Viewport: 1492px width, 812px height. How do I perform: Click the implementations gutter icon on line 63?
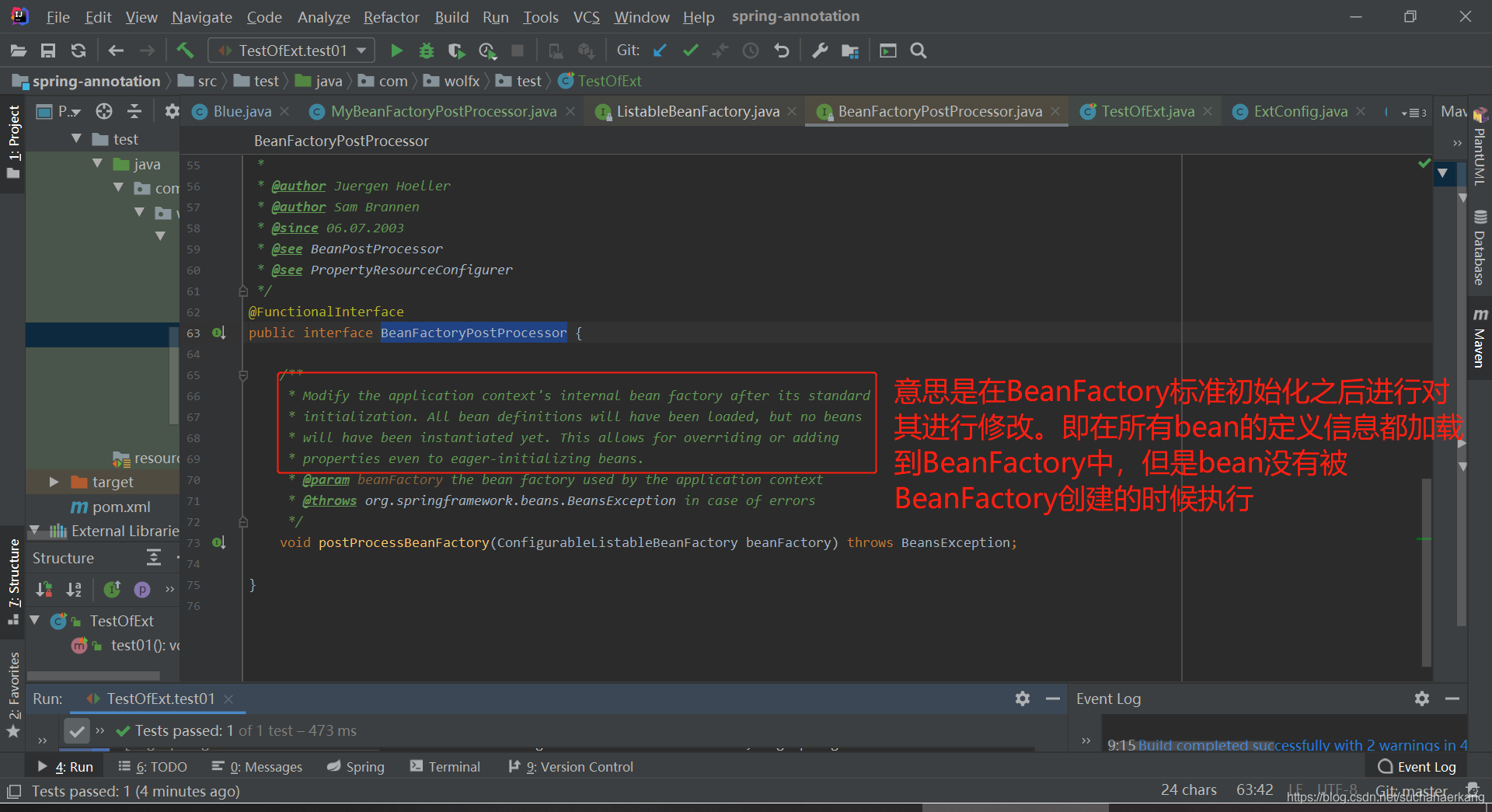pos(219,333)
